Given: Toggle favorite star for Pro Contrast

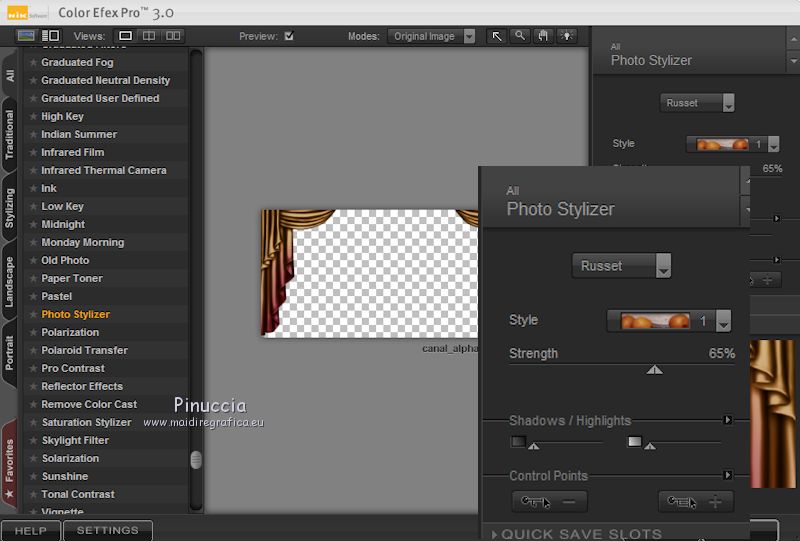Looking at the screenshot, I should click(33, 368).
